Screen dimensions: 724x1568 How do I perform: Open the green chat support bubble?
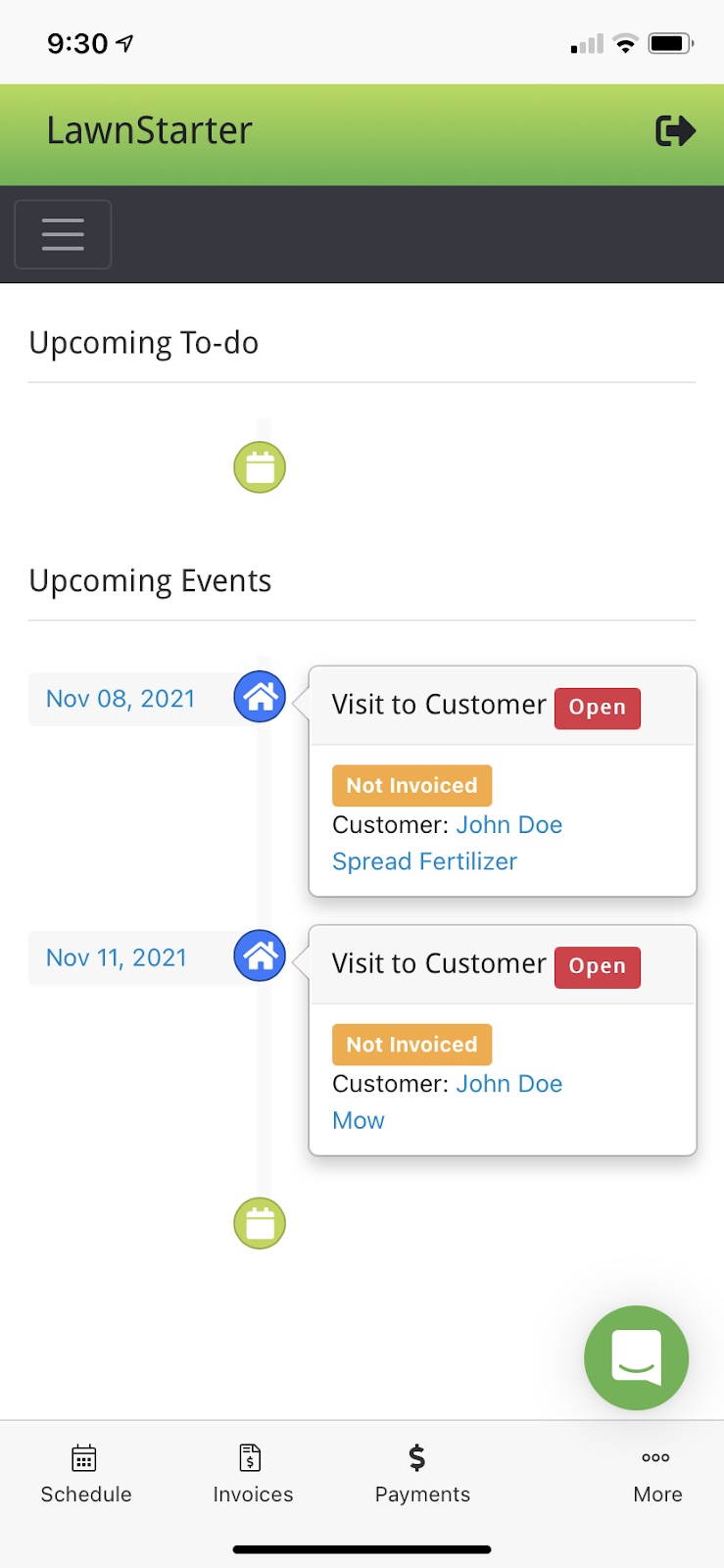click(637, 1357)
